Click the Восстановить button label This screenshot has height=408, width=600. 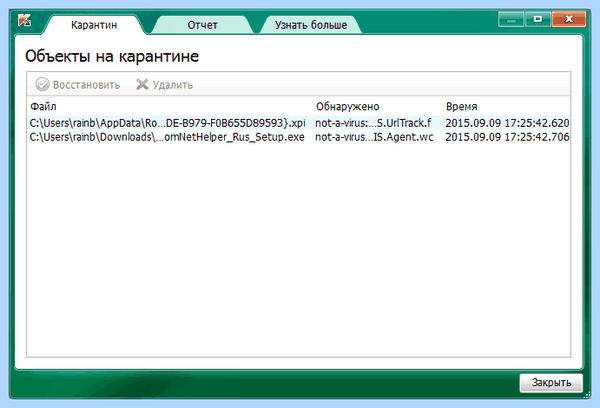pos(86,85)
